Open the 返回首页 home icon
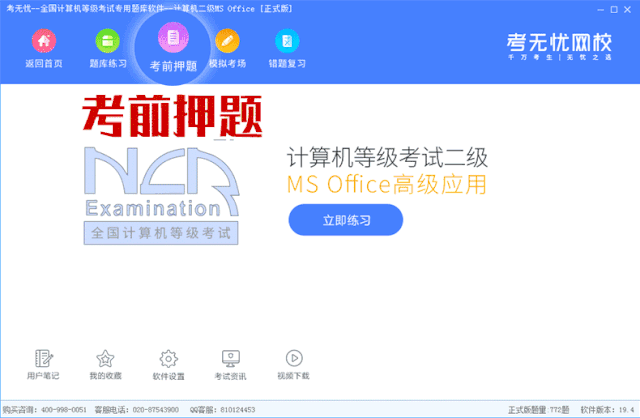 (44, 41)
